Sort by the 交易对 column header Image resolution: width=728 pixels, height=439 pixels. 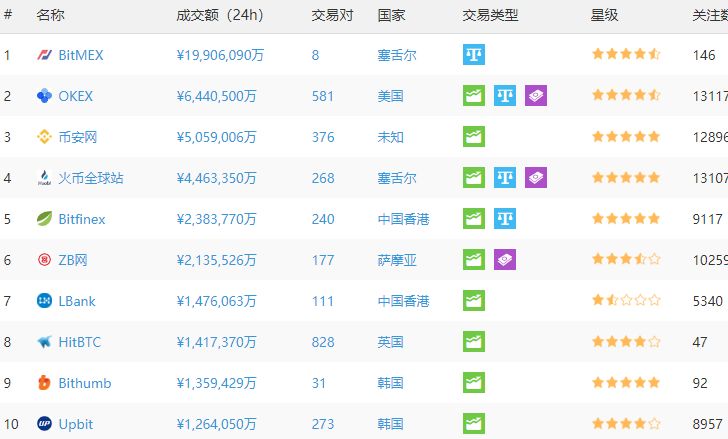(332, 15)
